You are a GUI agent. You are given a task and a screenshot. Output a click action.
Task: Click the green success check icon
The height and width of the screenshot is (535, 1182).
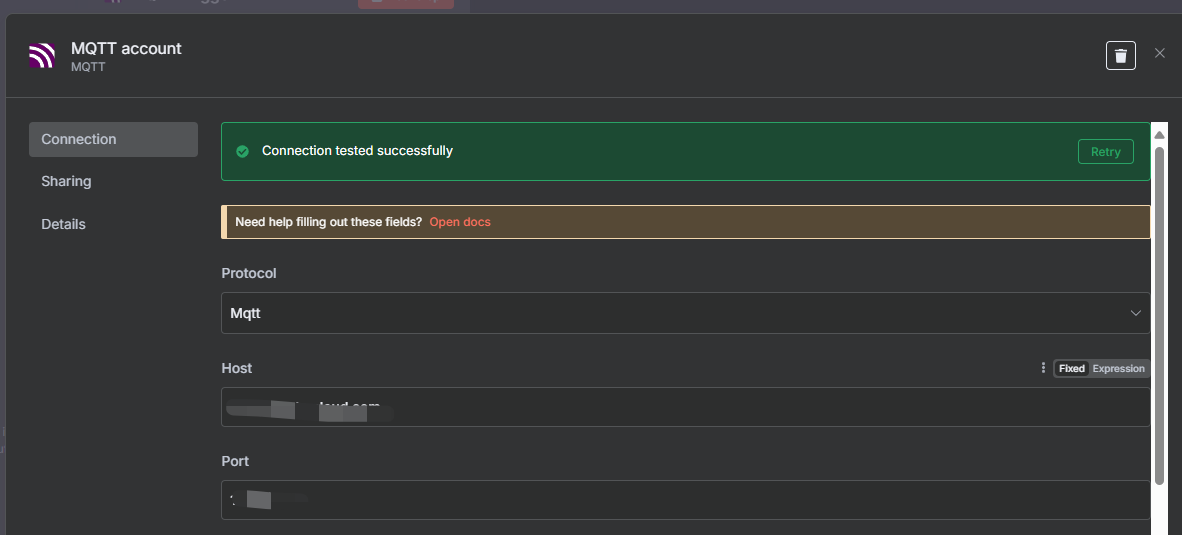point(242,151)
